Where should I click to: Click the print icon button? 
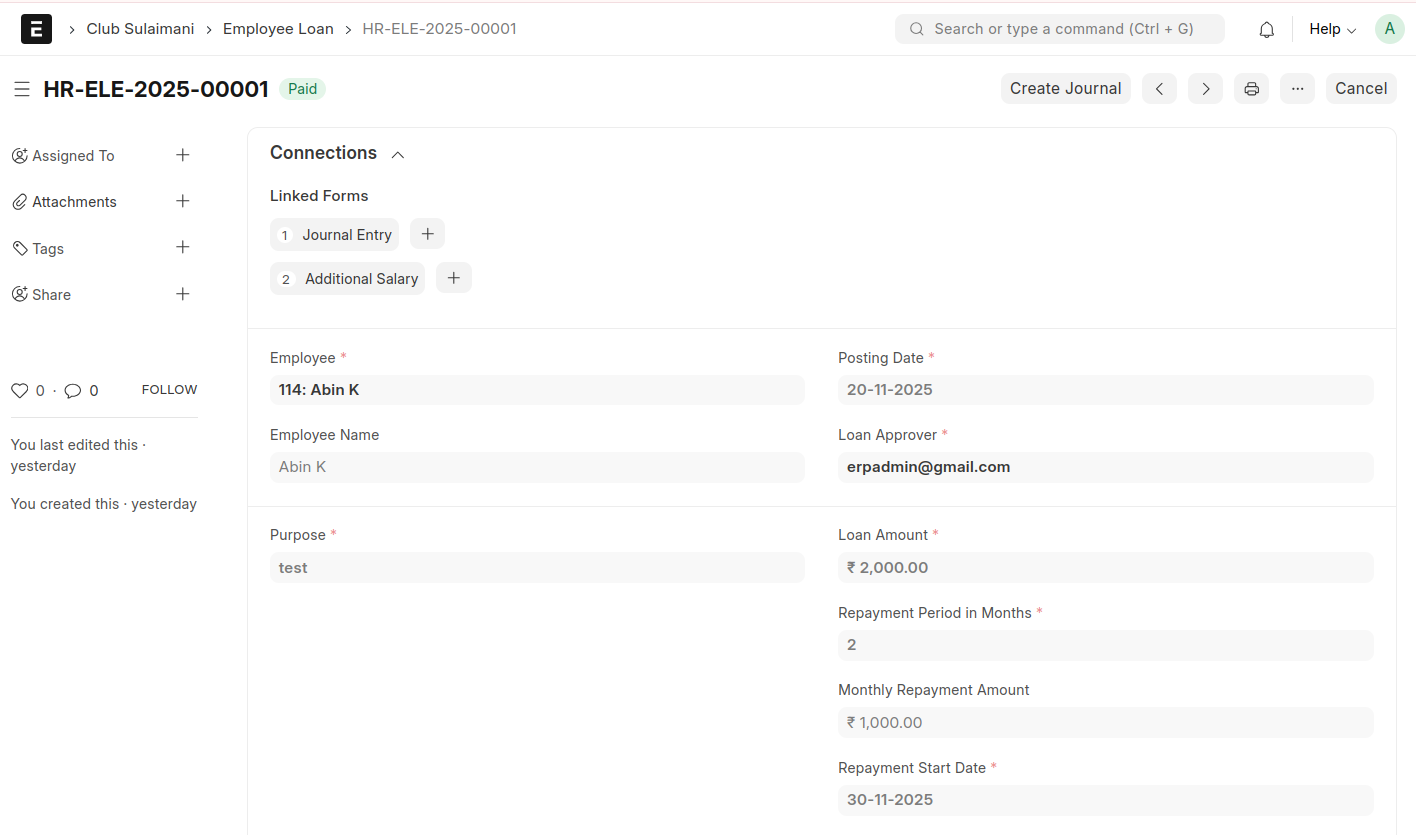click(1251, 89)
